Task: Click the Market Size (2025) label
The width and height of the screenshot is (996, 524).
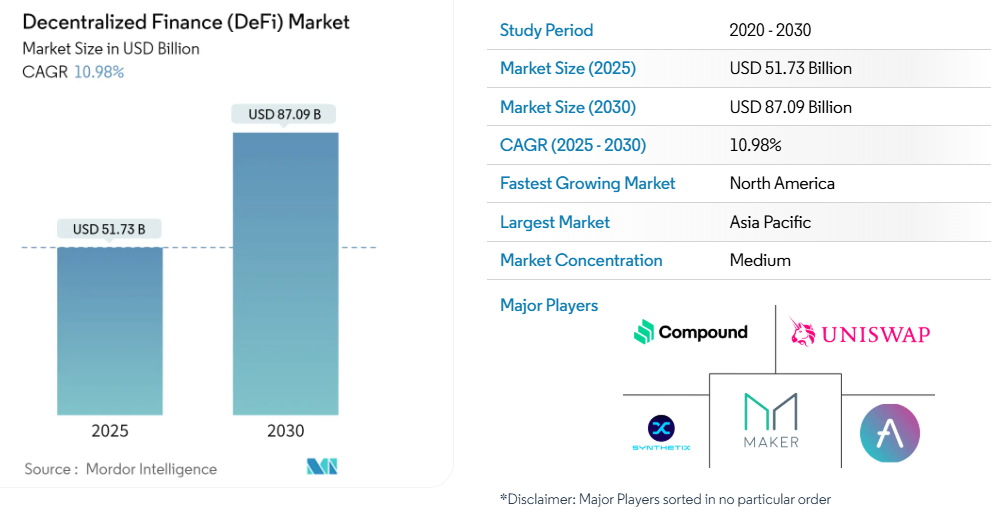Action: (568, 69)
